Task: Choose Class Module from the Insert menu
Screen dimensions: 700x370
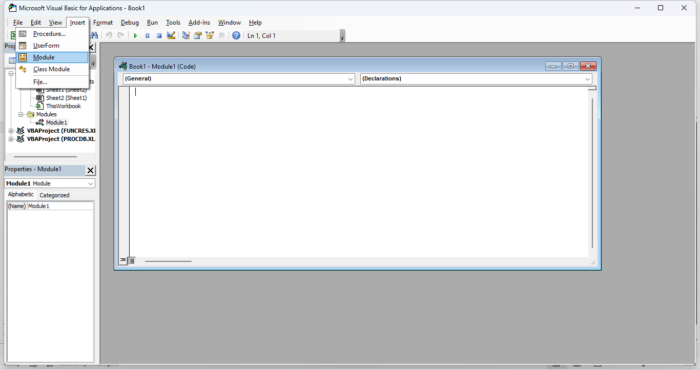Action: tap(52, 69)
